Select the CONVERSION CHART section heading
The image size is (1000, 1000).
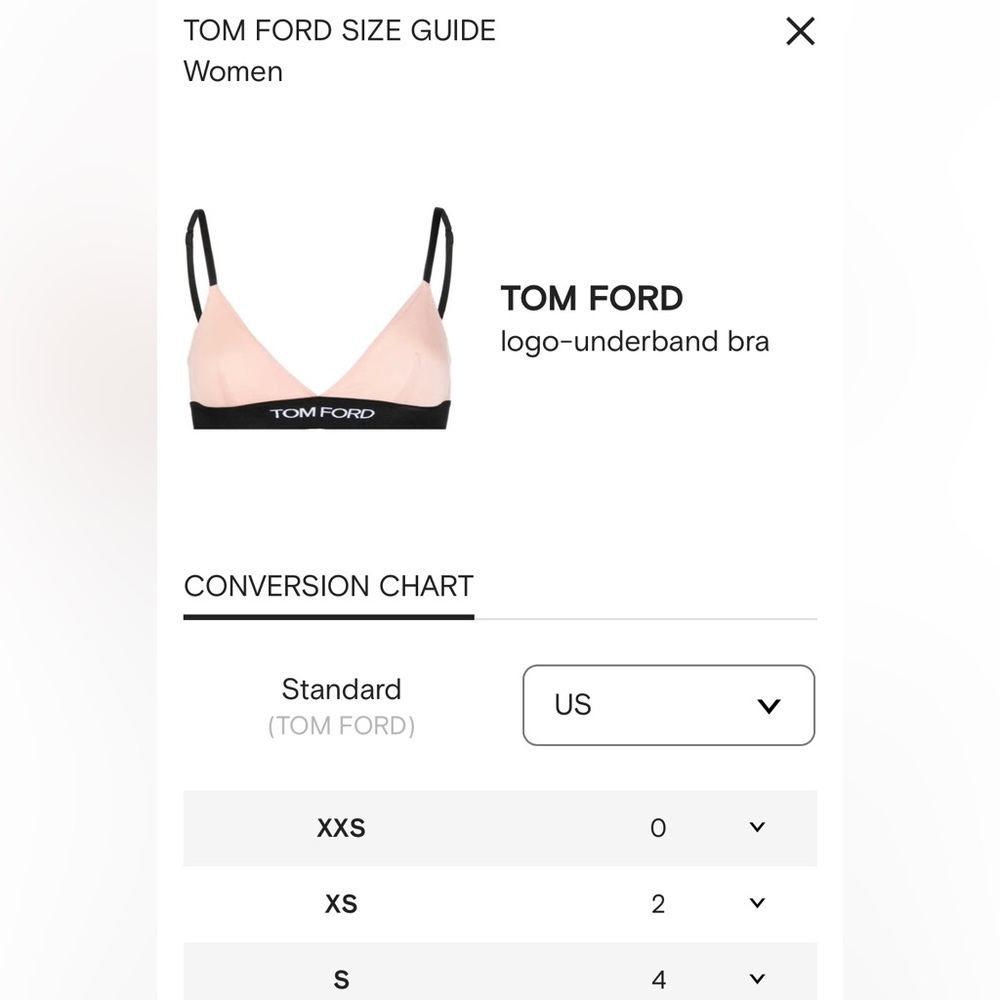tap(329, 586)
